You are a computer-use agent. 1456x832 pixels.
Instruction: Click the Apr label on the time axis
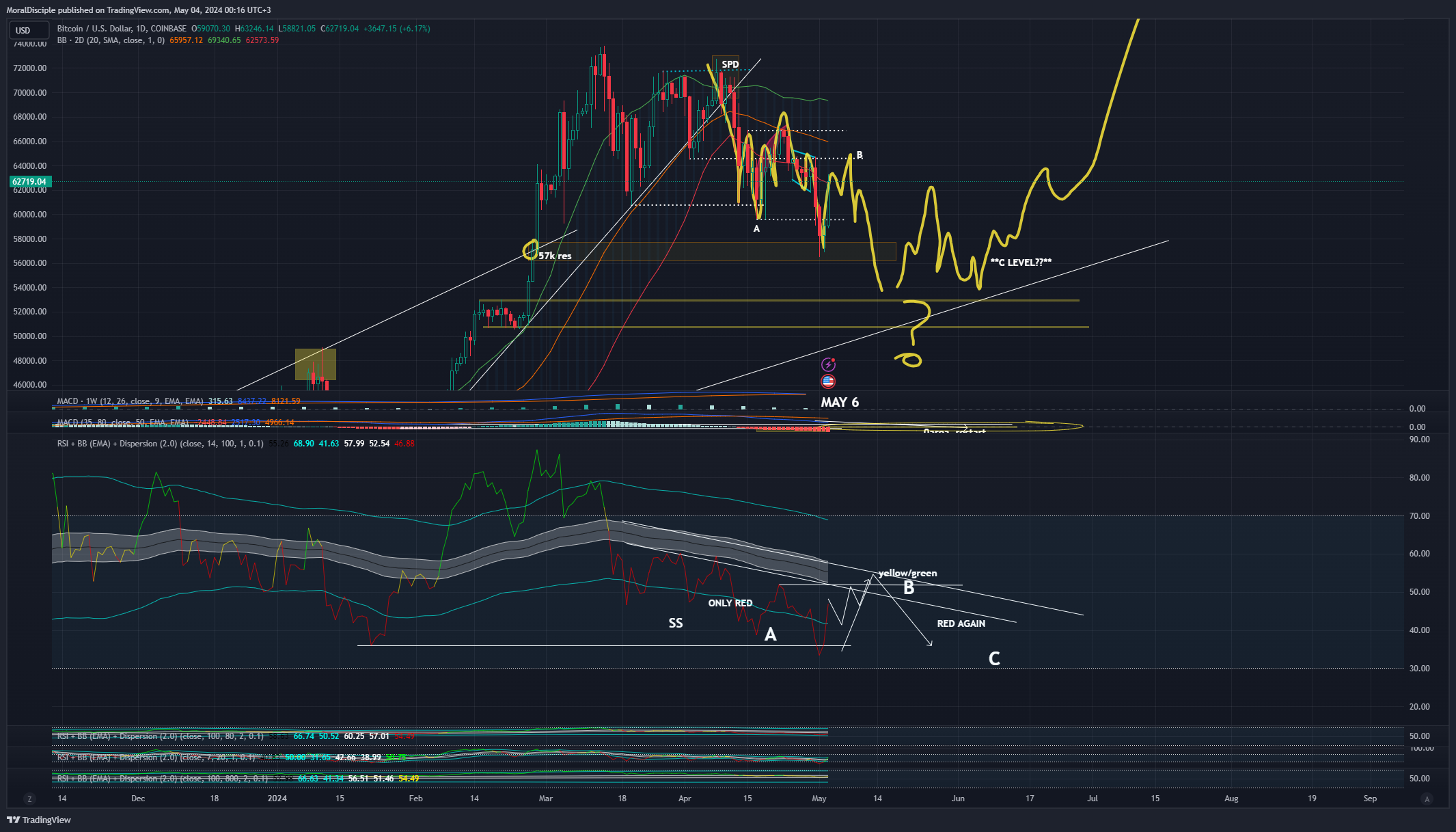[x=685, y=799]
